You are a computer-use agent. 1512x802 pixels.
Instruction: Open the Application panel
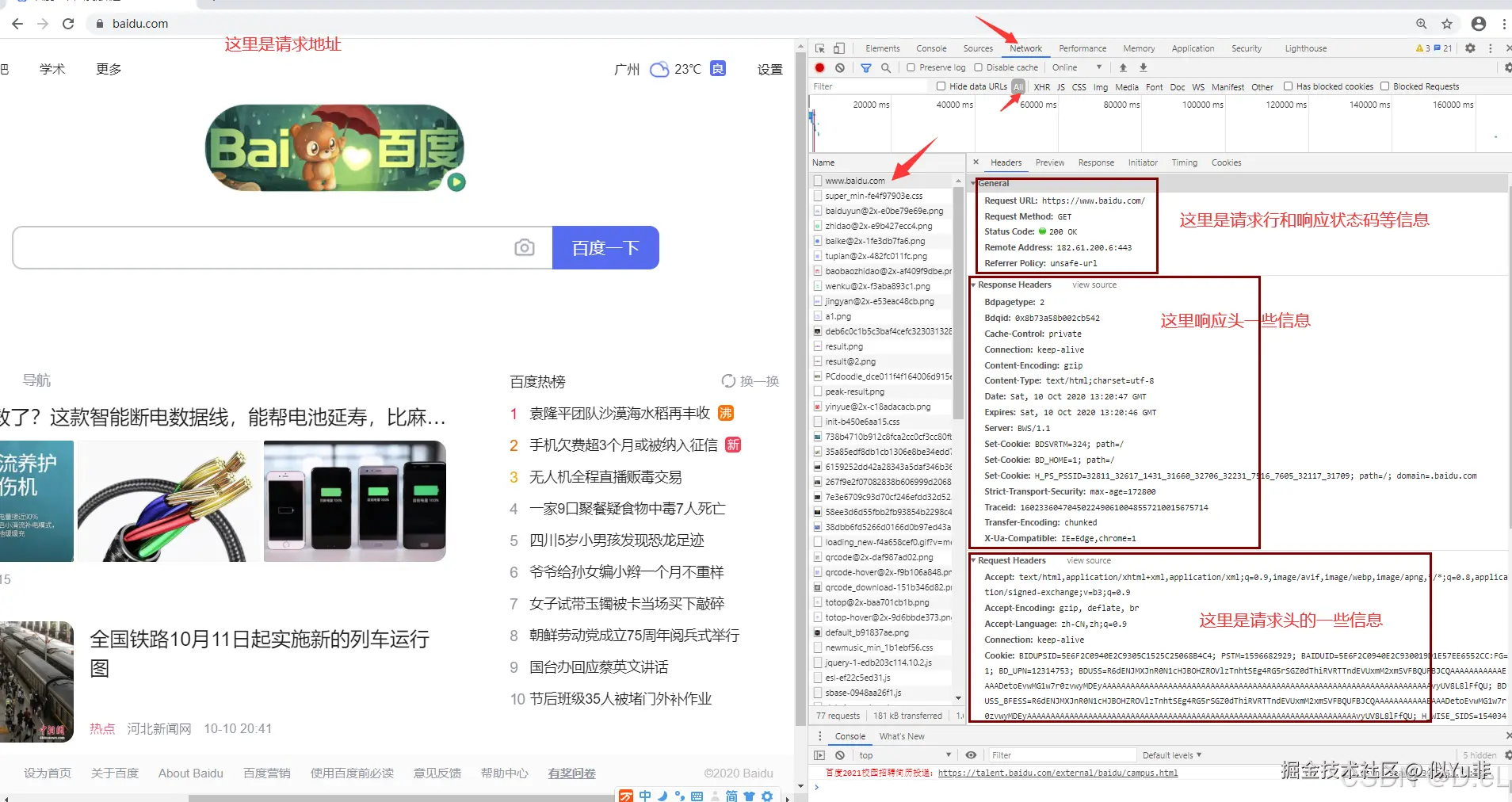tap(1193, 48)
